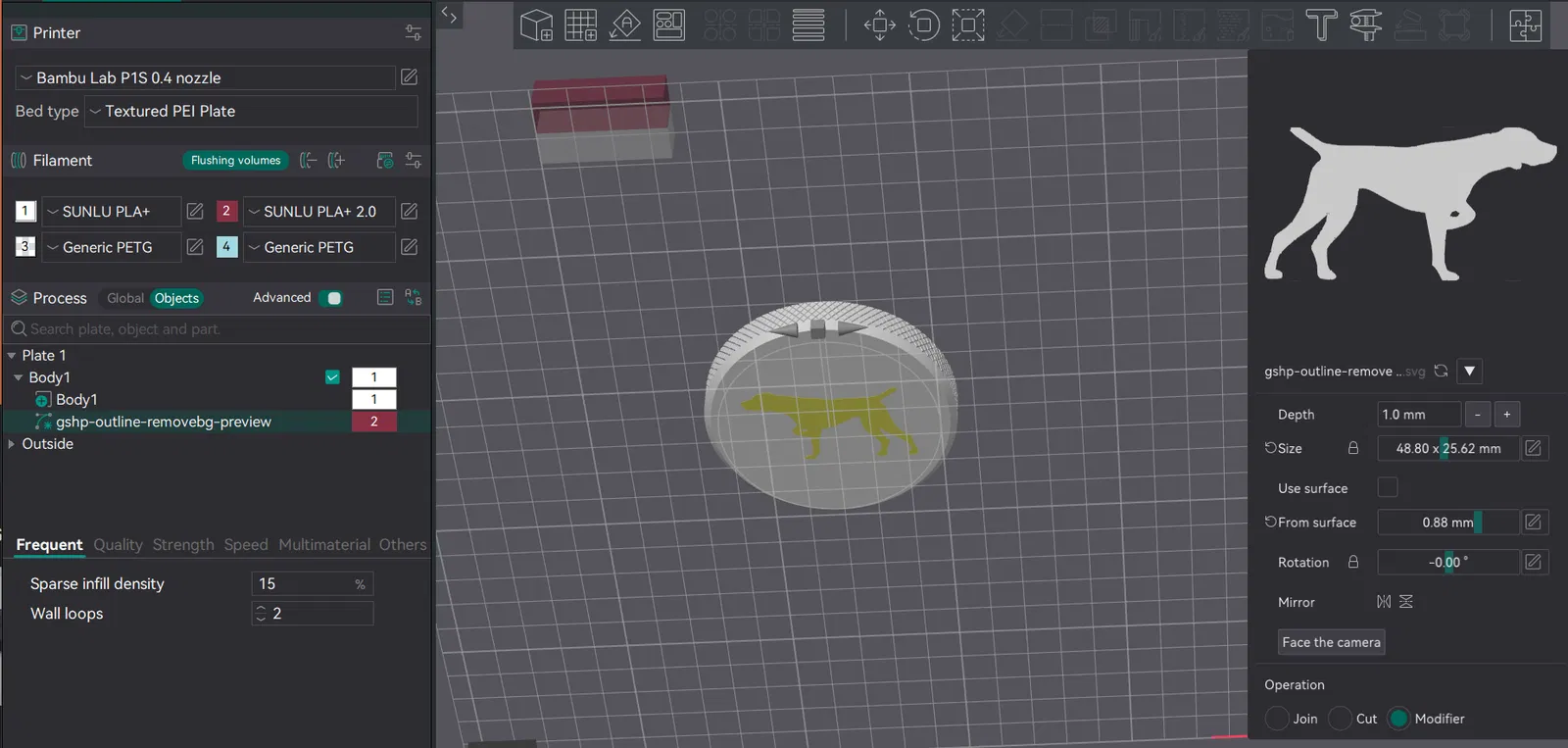
Task: Reload the SVG file with refresh icon
Action: coord(1441,371)
